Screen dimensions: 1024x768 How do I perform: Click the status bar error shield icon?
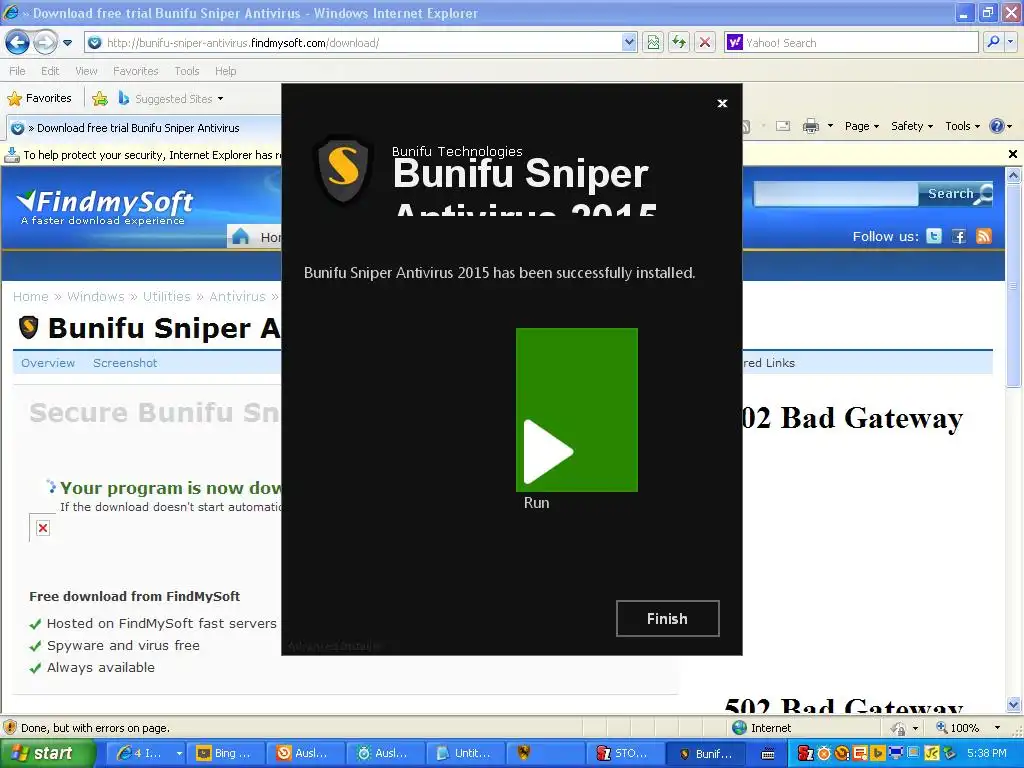pos(10,728)
